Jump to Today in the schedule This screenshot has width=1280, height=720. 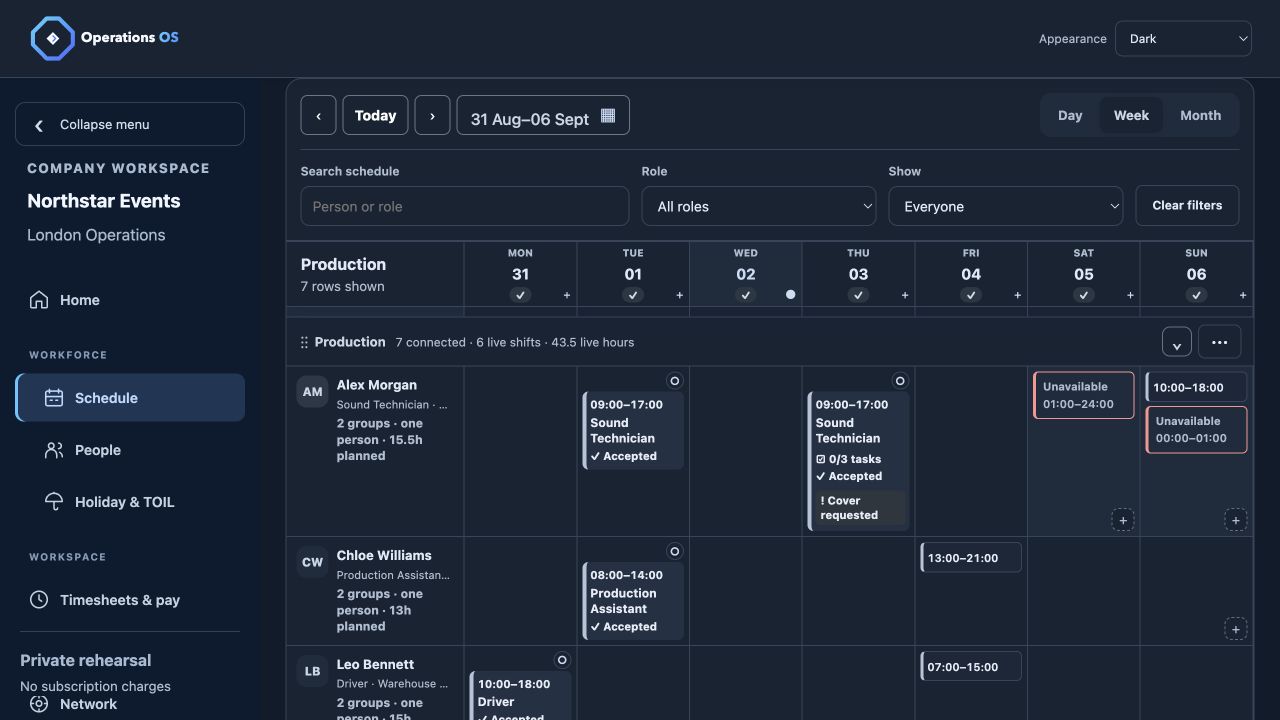click(375, 115)
